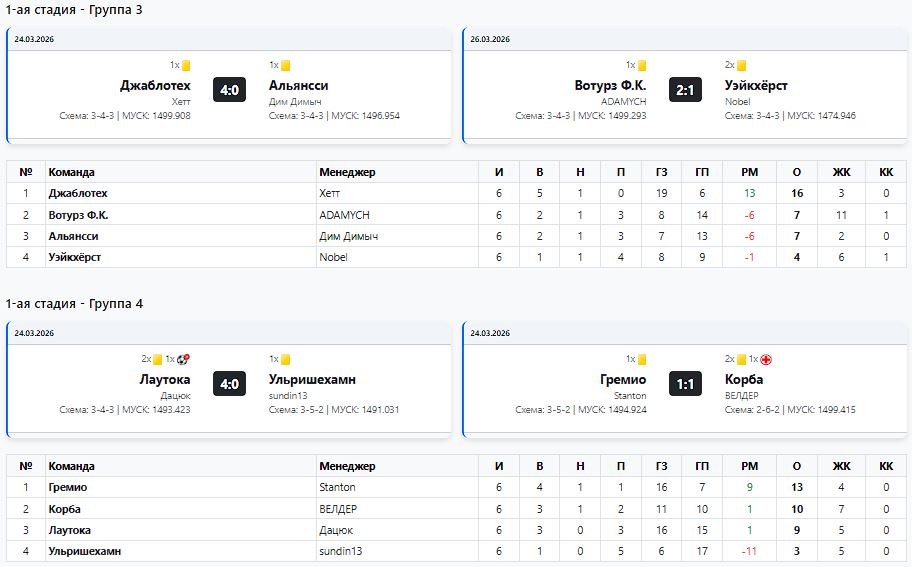Click the Менеджер column header in Group 4
This screenshot has width=912, height=567.
(347, 466)
